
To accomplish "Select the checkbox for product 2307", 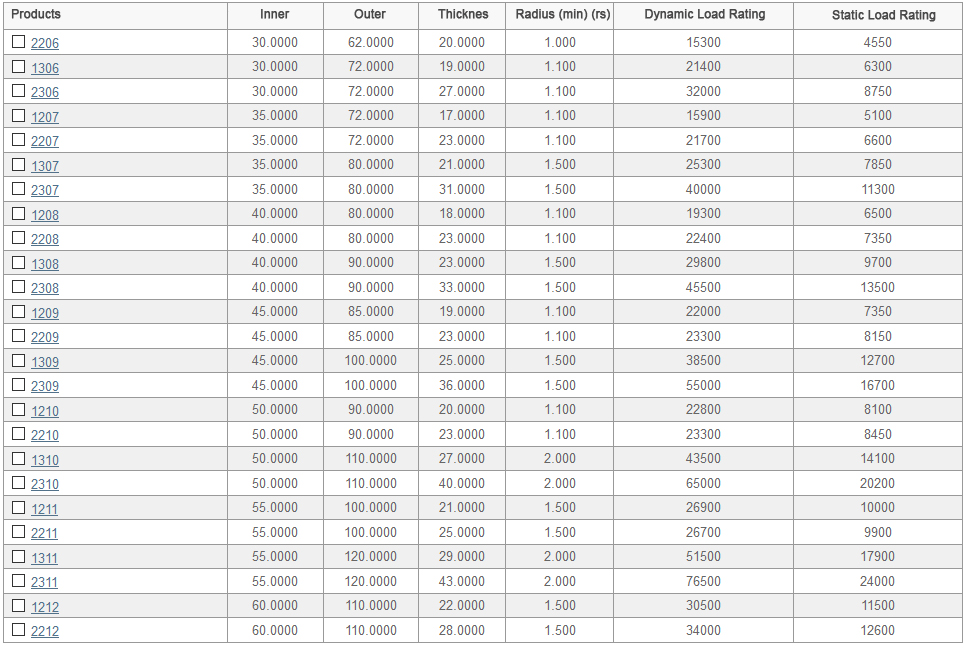I will pos(18,189).
